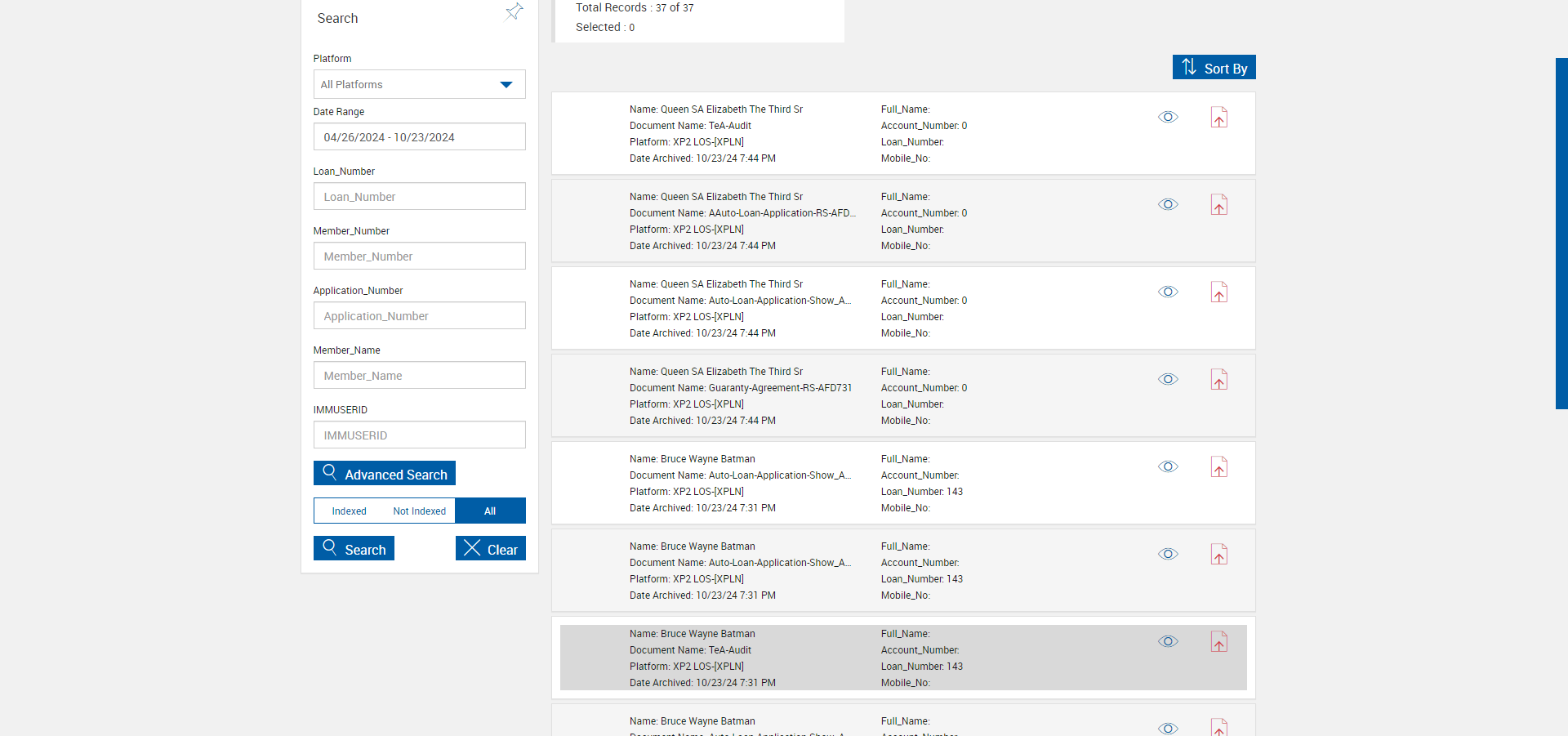Export the AAuto-Loan-Application-RS-AFD document file
Viewport: 1568px width, 736px height.
point(1219,204)
